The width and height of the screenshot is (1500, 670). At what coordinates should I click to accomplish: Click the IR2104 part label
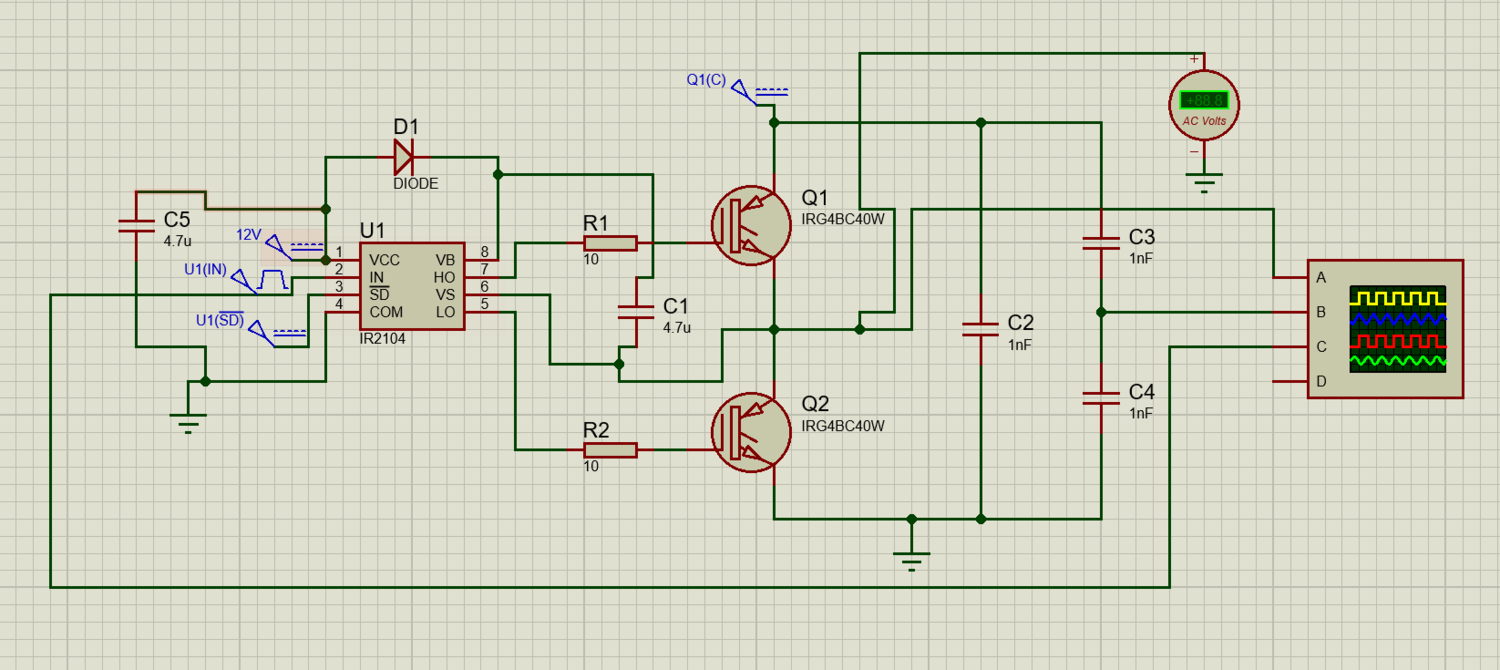pos(383,339)
